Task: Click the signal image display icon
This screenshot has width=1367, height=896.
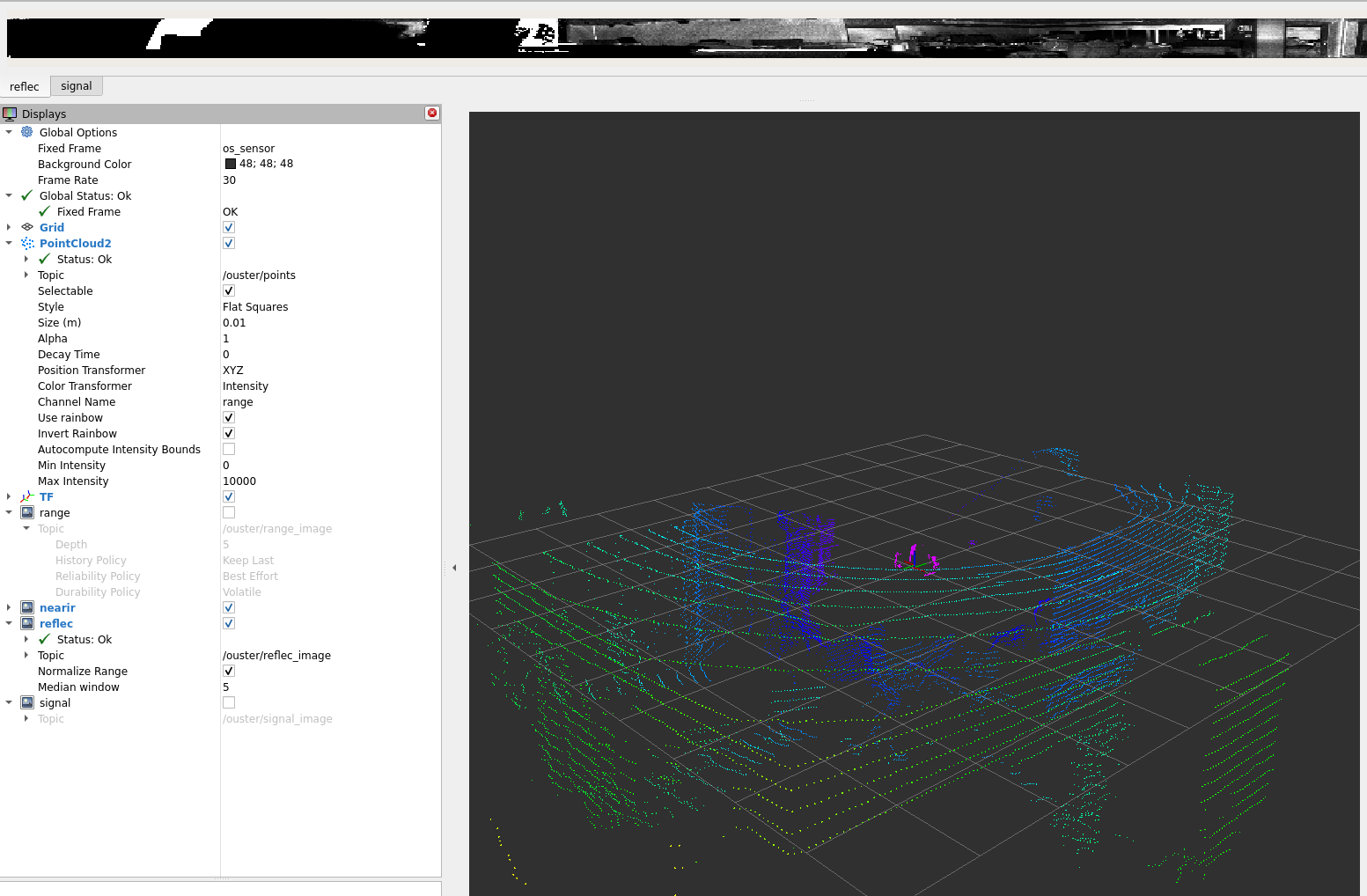Action: click(x=27, y=702)
